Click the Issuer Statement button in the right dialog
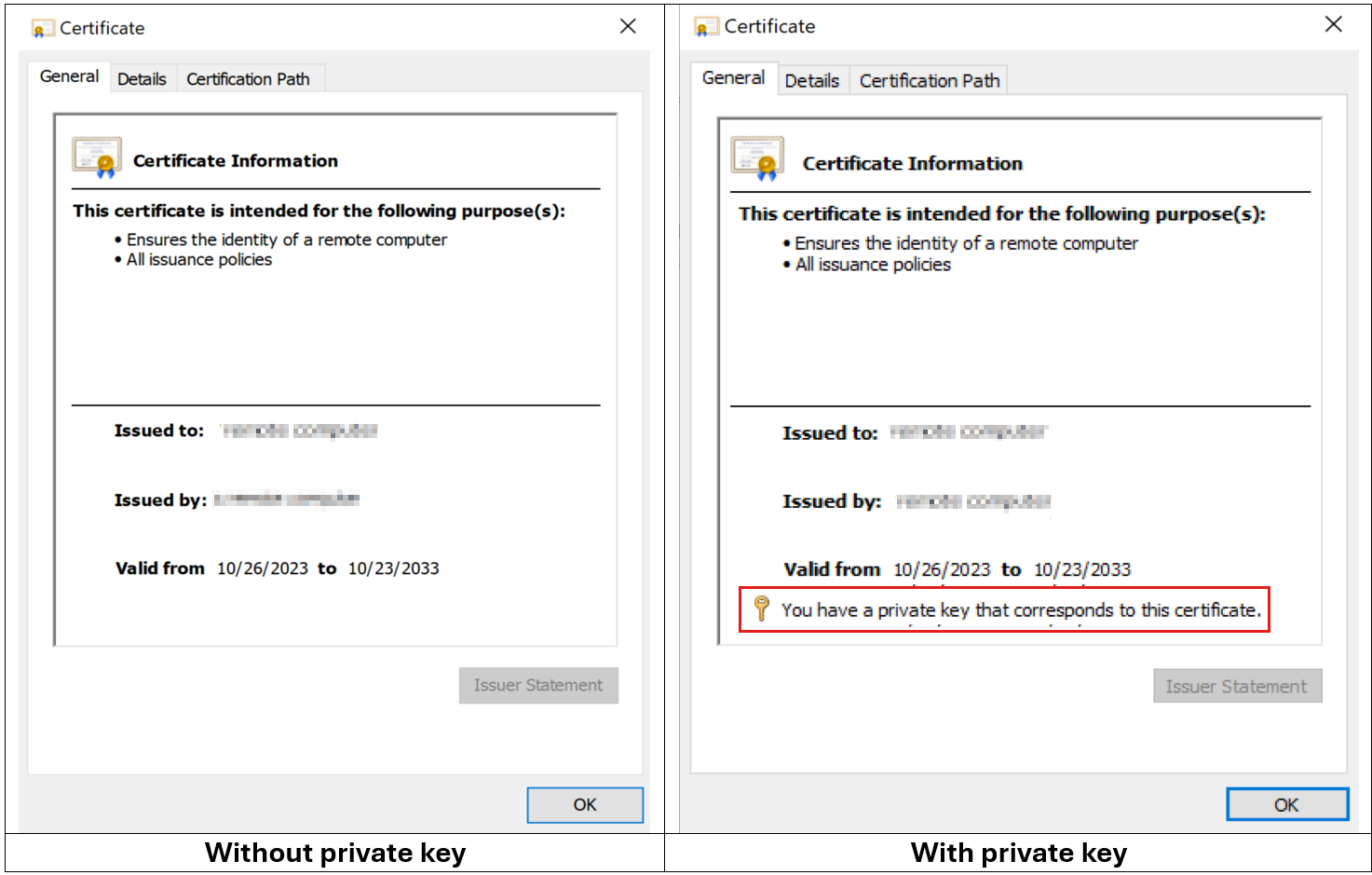The height and width of the screenshot is (875, 1372). (x=1238, y=686)
